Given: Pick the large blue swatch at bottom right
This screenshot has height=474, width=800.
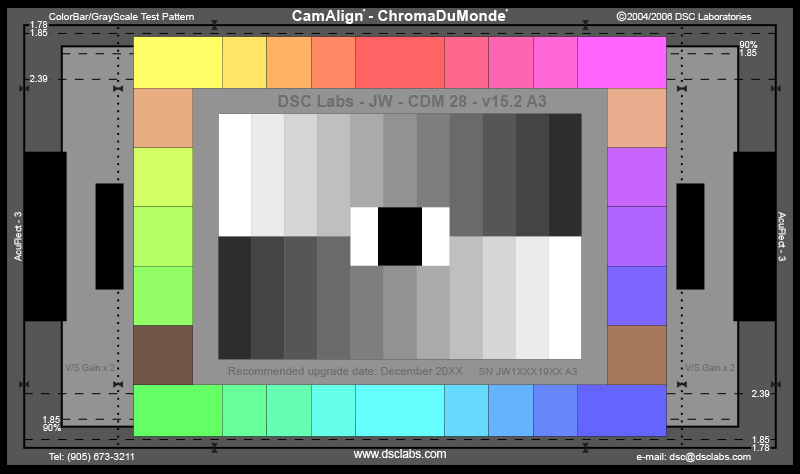Looking at the screenshot, I should pos(622,411).
